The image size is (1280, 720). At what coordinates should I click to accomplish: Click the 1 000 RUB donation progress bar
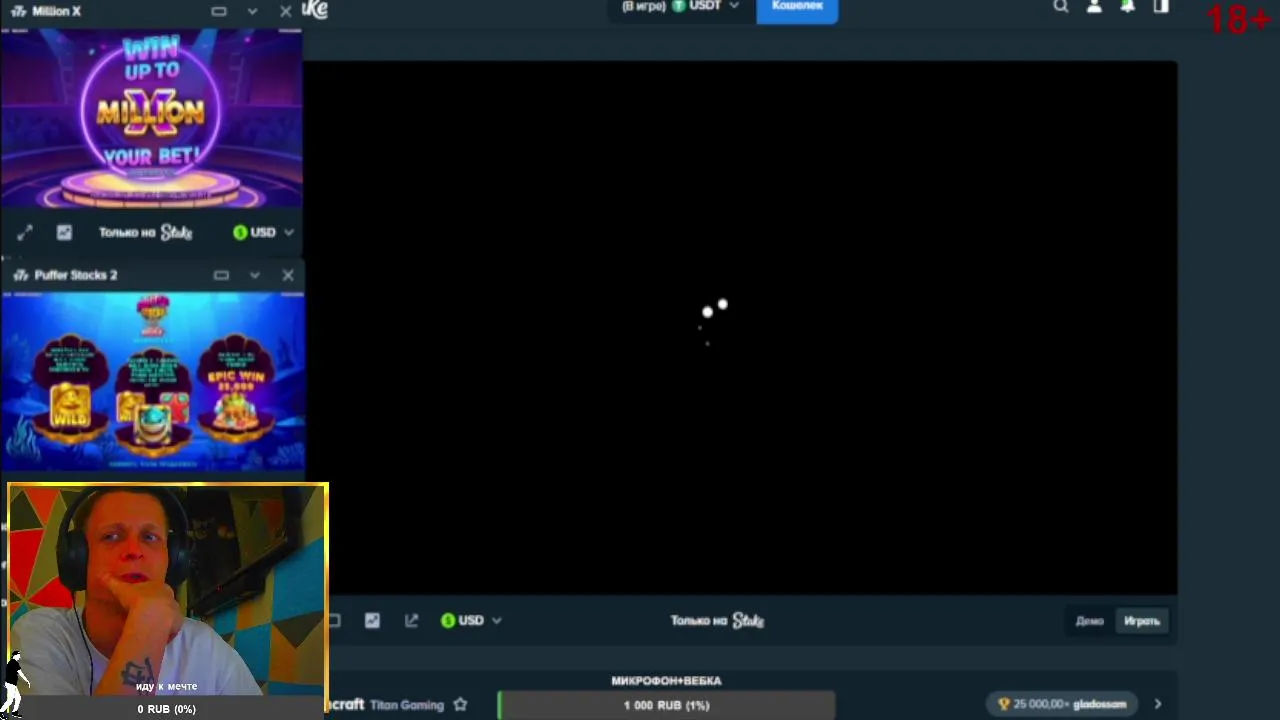click(666, 705)
